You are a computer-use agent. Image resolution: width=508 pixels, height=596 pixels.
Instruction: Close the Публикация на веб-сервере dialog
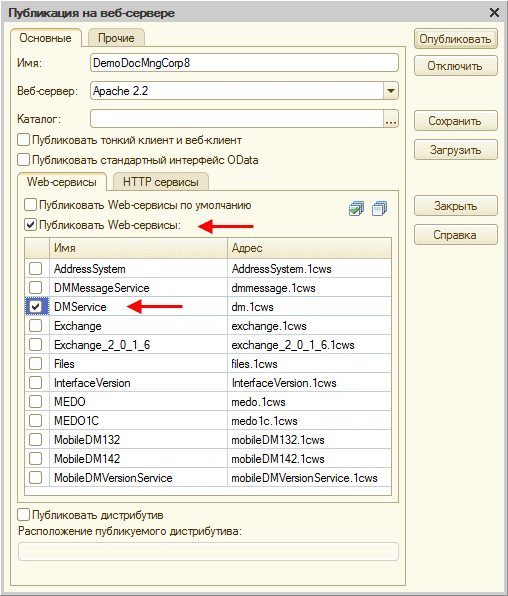(494, 13)
